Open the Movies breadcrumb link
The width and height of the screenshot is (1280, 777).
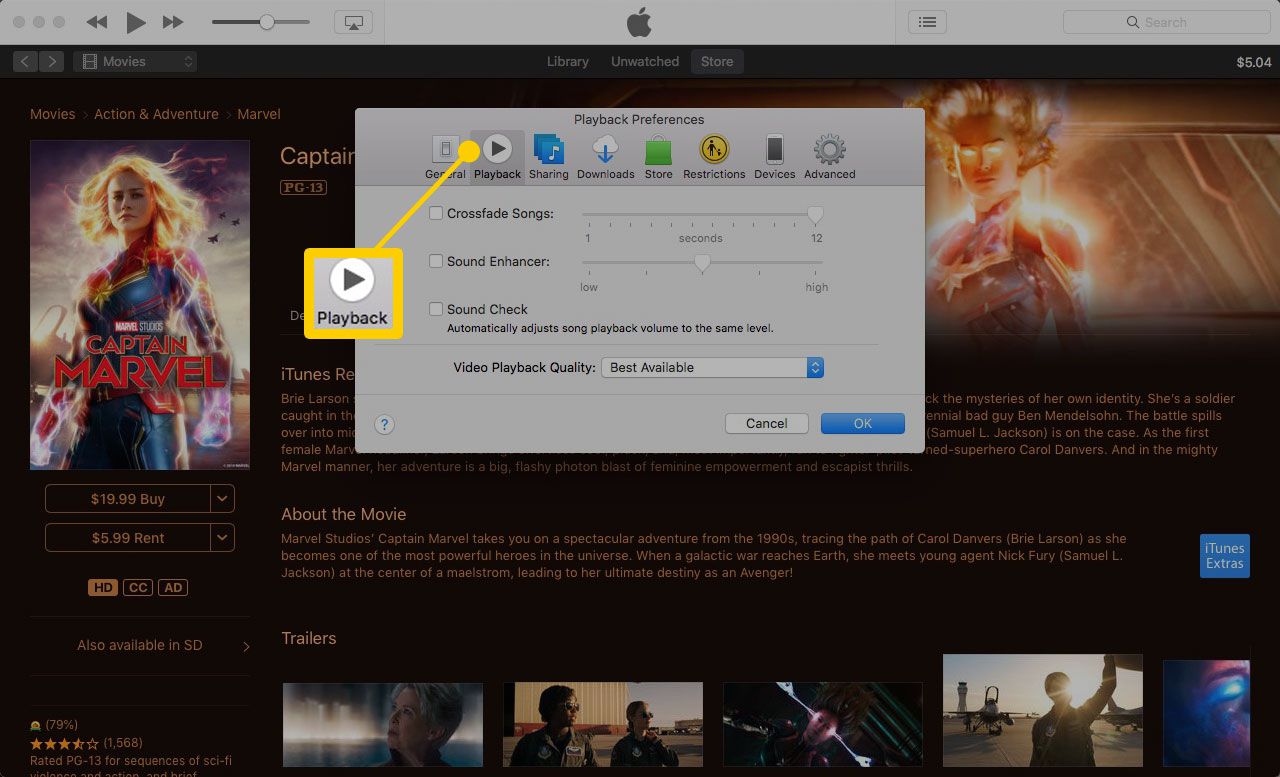[x=52, y=114]
